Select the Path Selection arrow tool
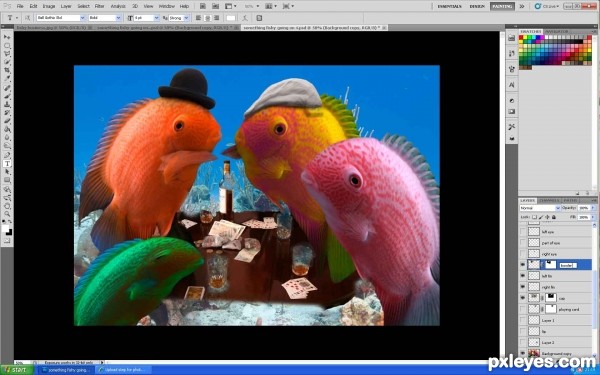600x375 pixels. coord(7,172)
